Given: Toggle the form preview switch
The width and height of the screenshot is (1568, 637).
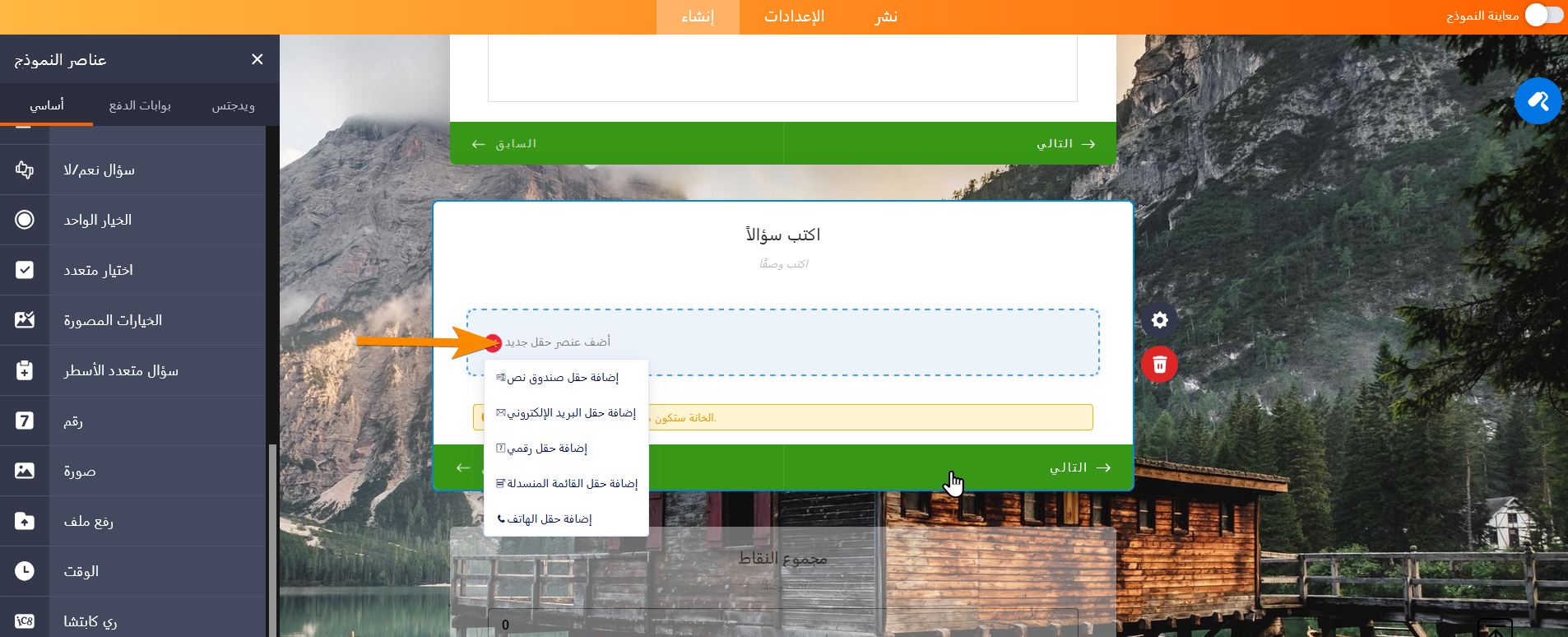Looking at the screenshot, I should [1543, 15].
